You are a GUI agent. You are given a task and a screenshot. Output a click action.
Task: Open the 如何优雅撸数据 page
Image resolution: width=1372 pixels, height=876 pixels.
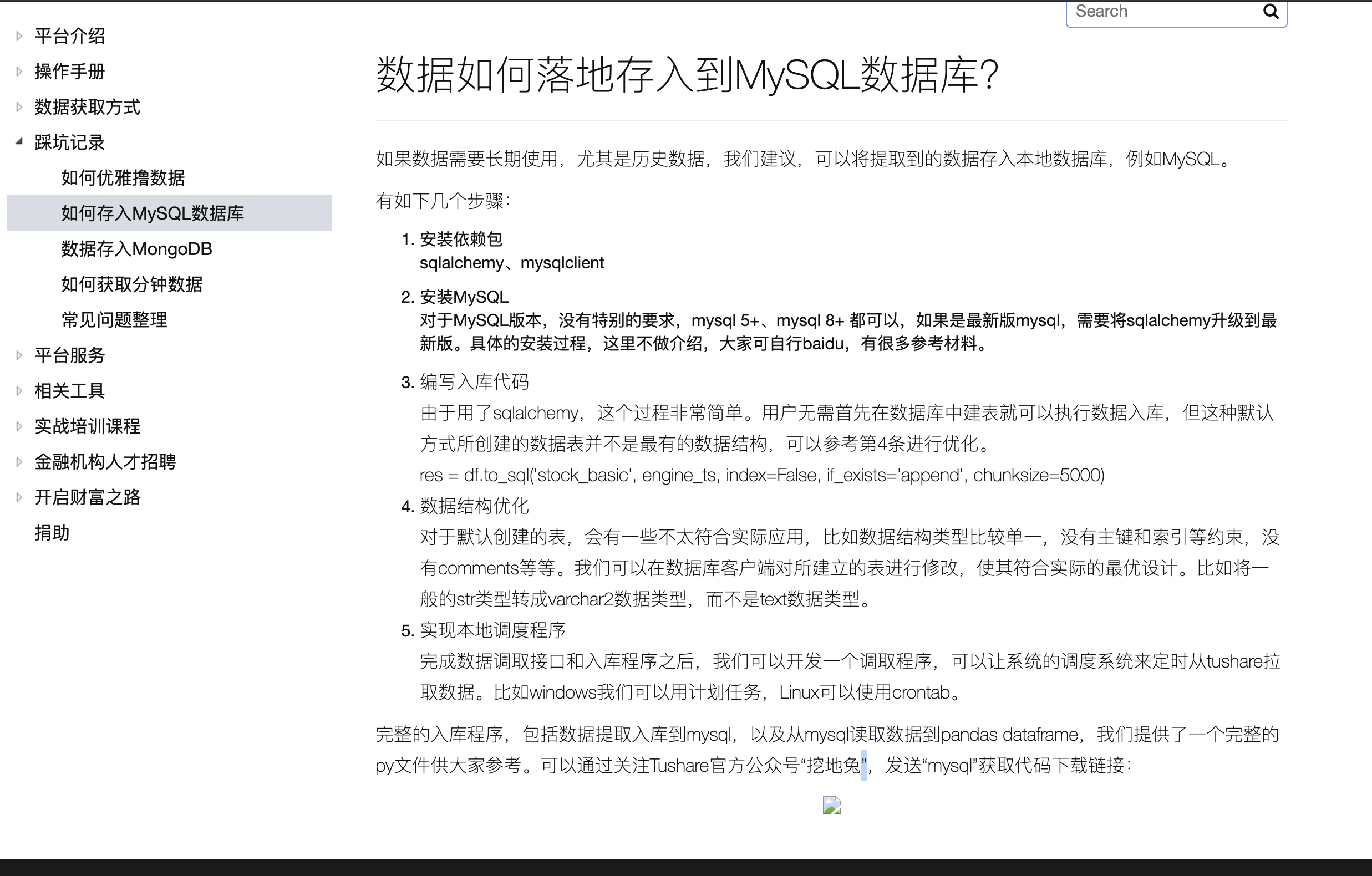point(123,178)
